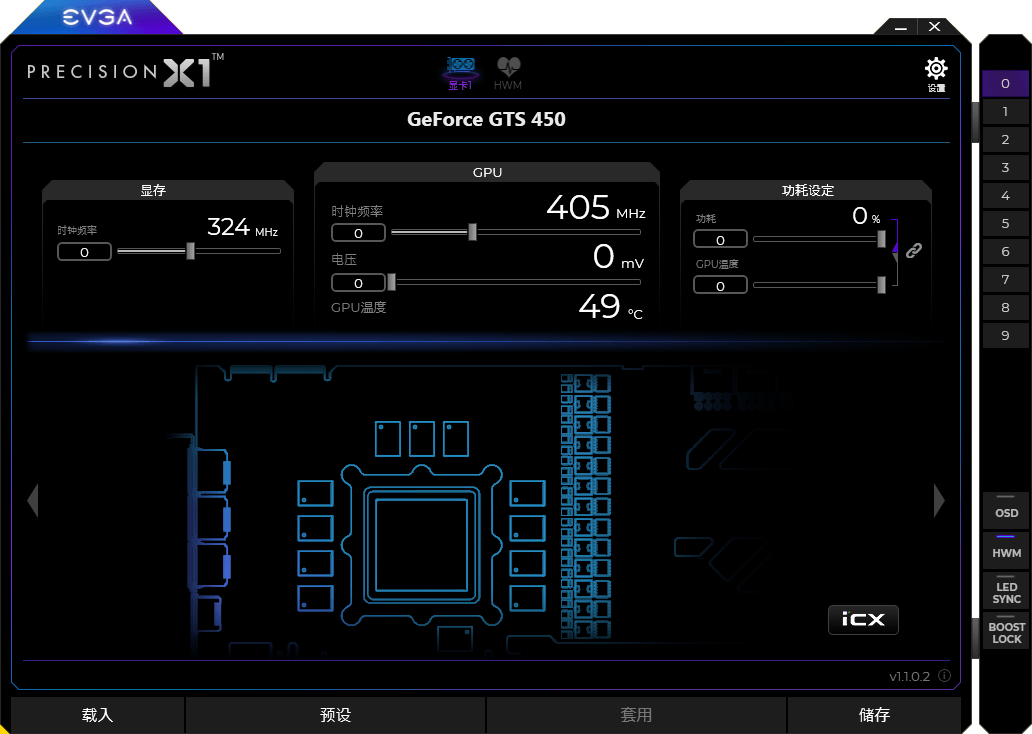The width and height of the screenshot is (1032, 734).
Task: Click the memory clock slider handle
Action: [190, 251]
